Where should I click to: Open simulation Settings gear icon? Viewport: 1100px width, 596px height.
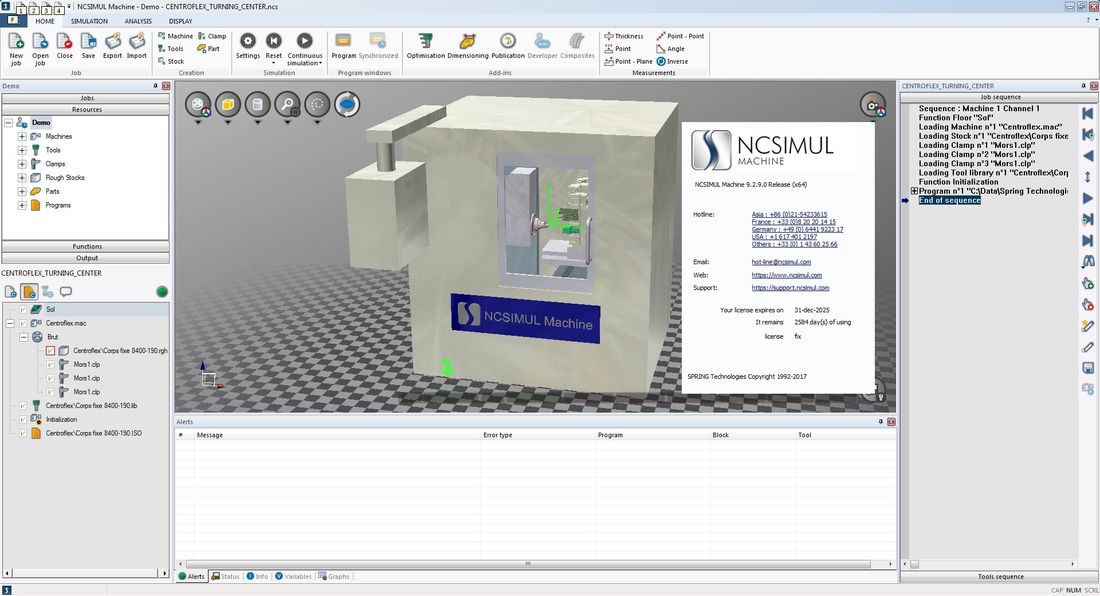coord(248,41)
